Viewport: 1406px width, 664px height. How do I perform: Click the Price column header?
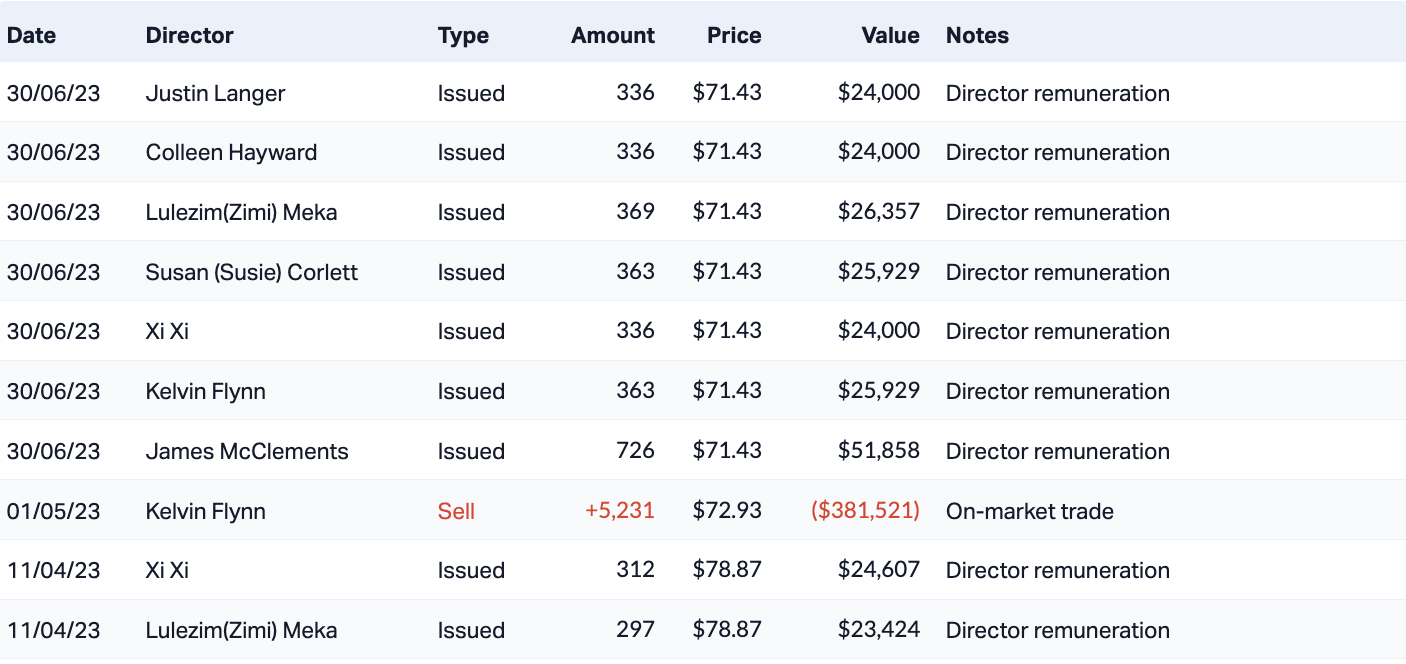point(734,35)
